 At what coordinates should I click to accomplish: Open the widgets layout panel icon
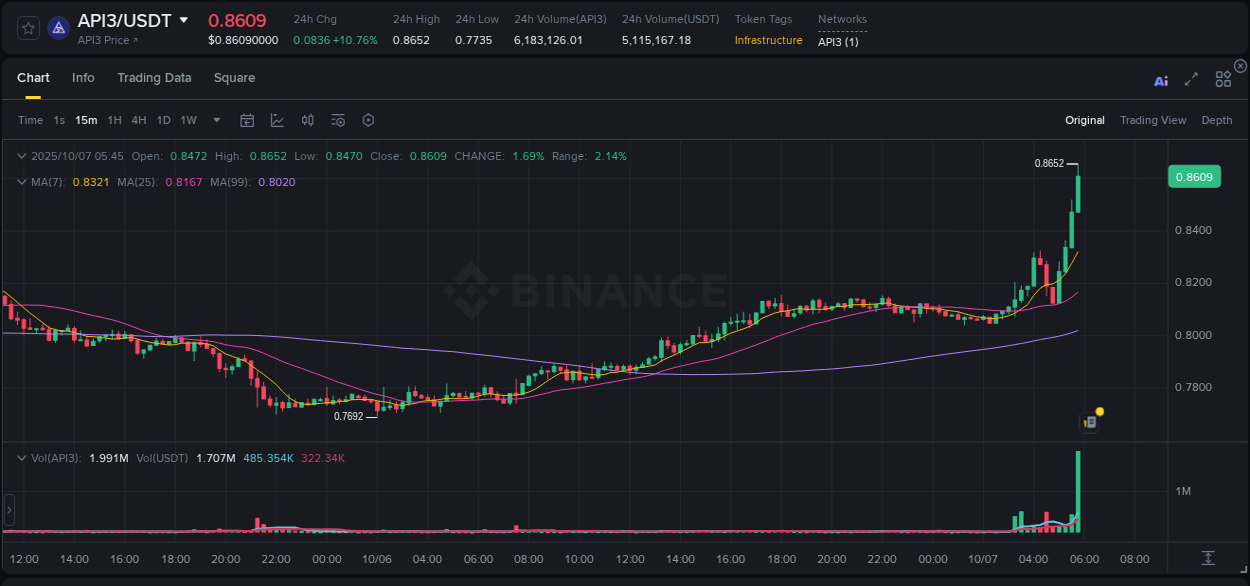pyautogui.click(x=1222, y=79)
